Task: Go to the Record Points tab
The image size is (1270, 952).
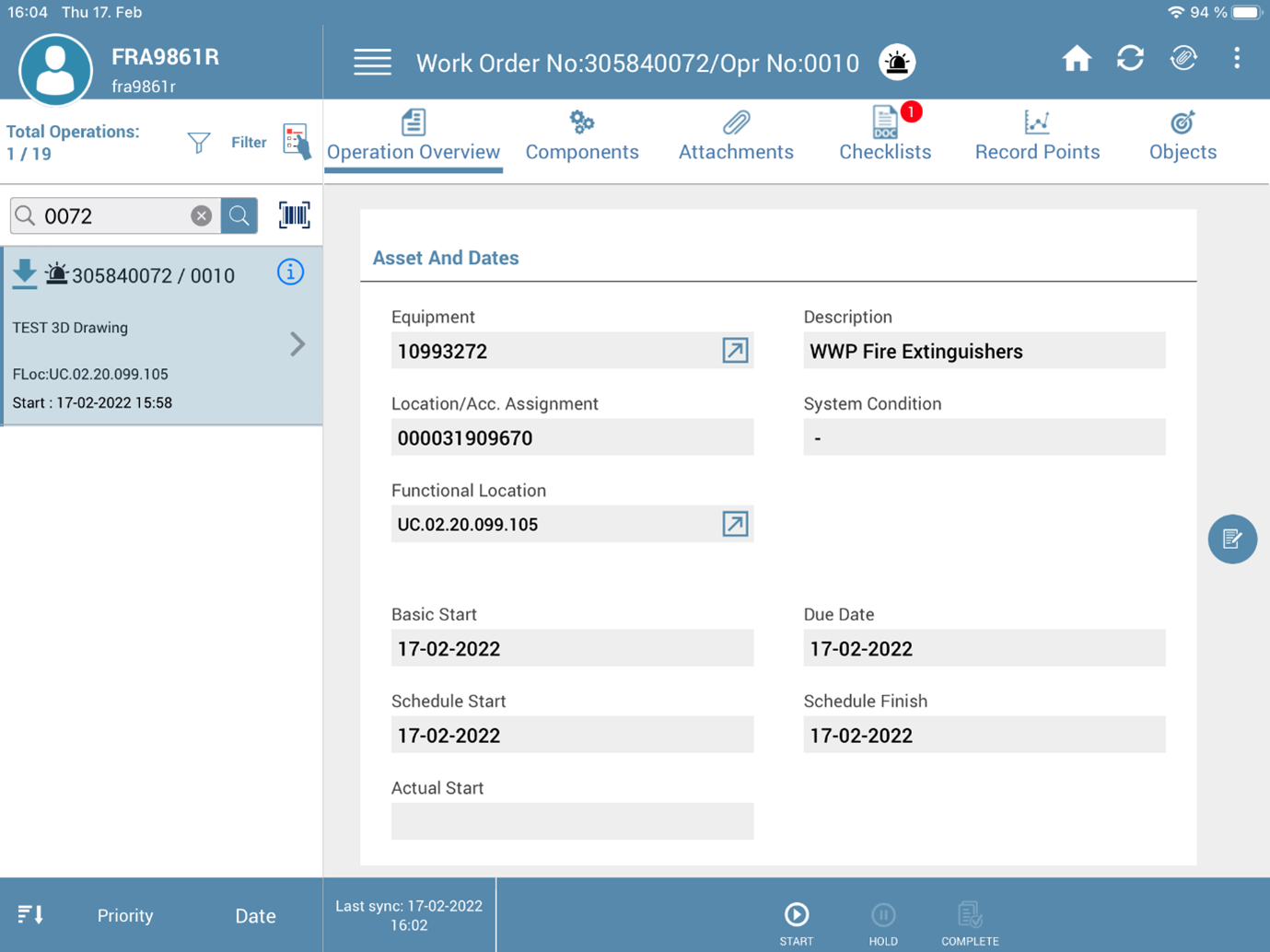Action: coord(1037,136)
